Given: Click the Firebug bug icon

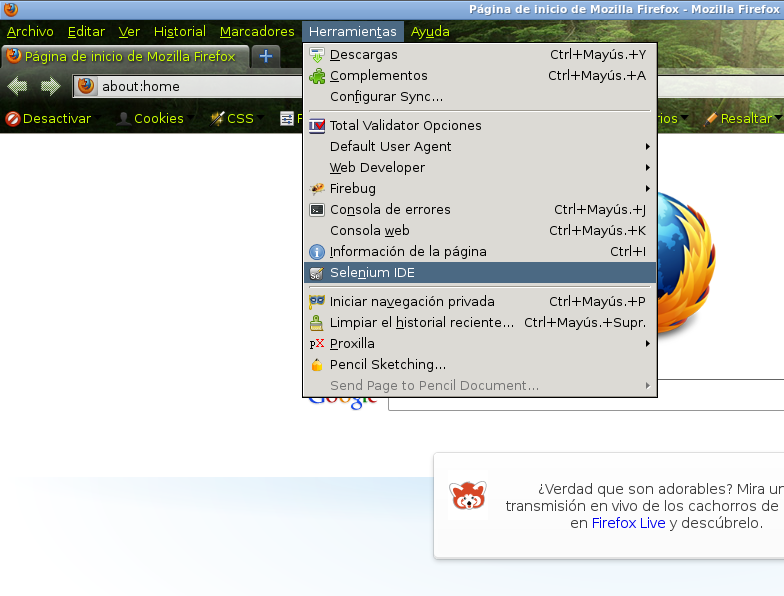Looking at the screenshot, I should (x=317, y=188).
